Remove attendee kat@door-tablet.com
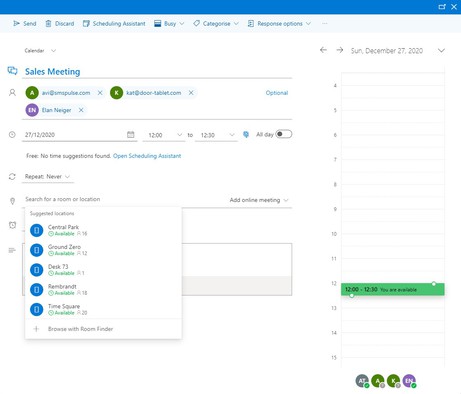The height and width of the screenshot is (394, 461). [x=191, y=93]
